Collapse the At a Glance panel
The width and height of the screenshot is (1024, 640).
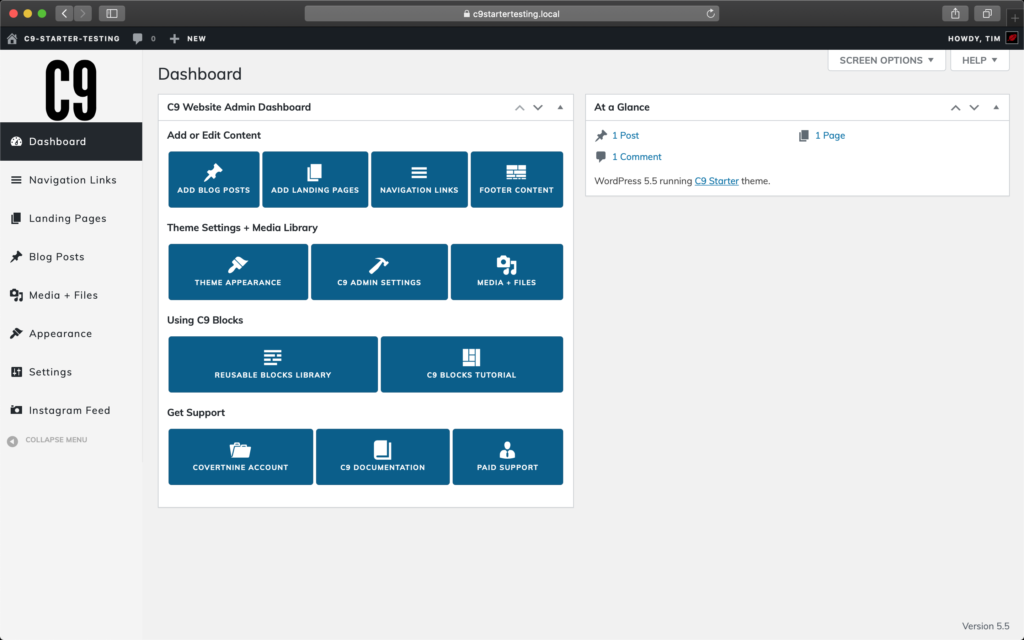tap(996, 107)
